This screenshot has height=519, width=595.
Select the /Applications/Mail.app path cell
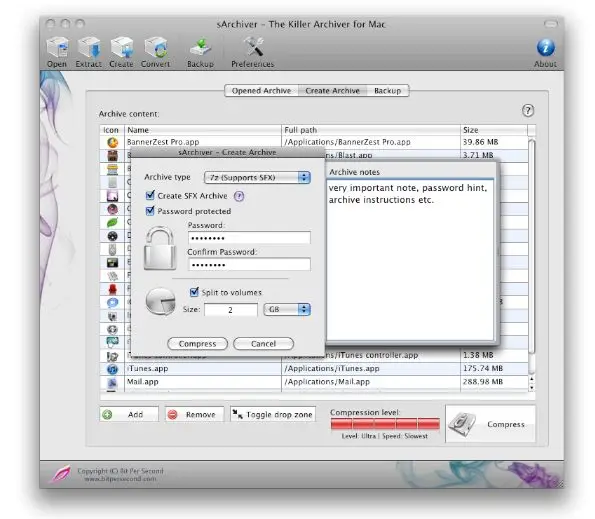click(371, 382)
